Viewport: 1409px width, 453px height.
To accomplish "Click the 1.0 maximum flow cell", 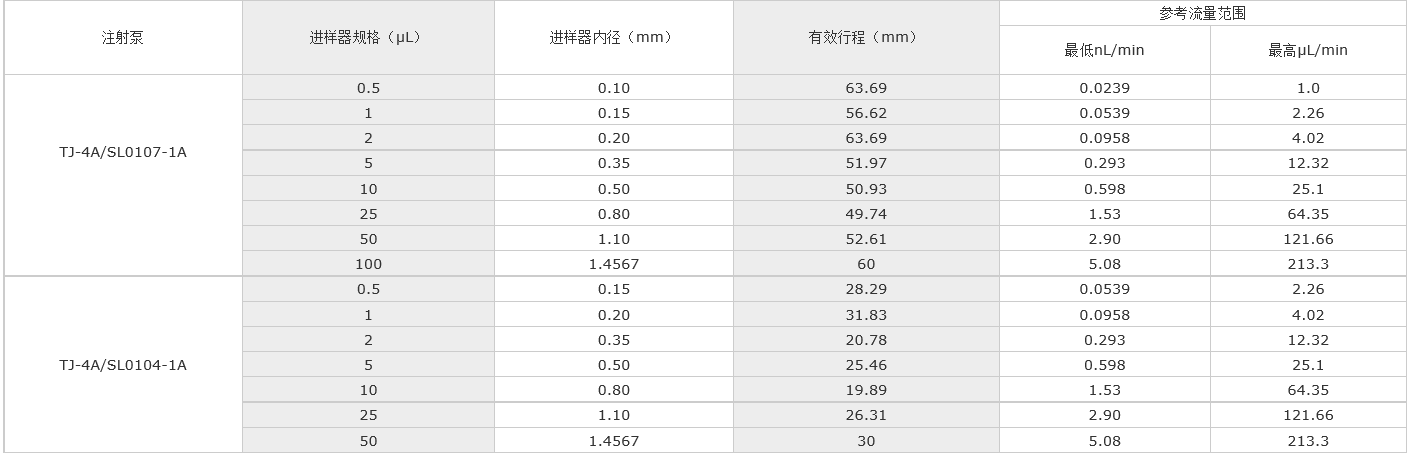I will [x=1308, y=88].
